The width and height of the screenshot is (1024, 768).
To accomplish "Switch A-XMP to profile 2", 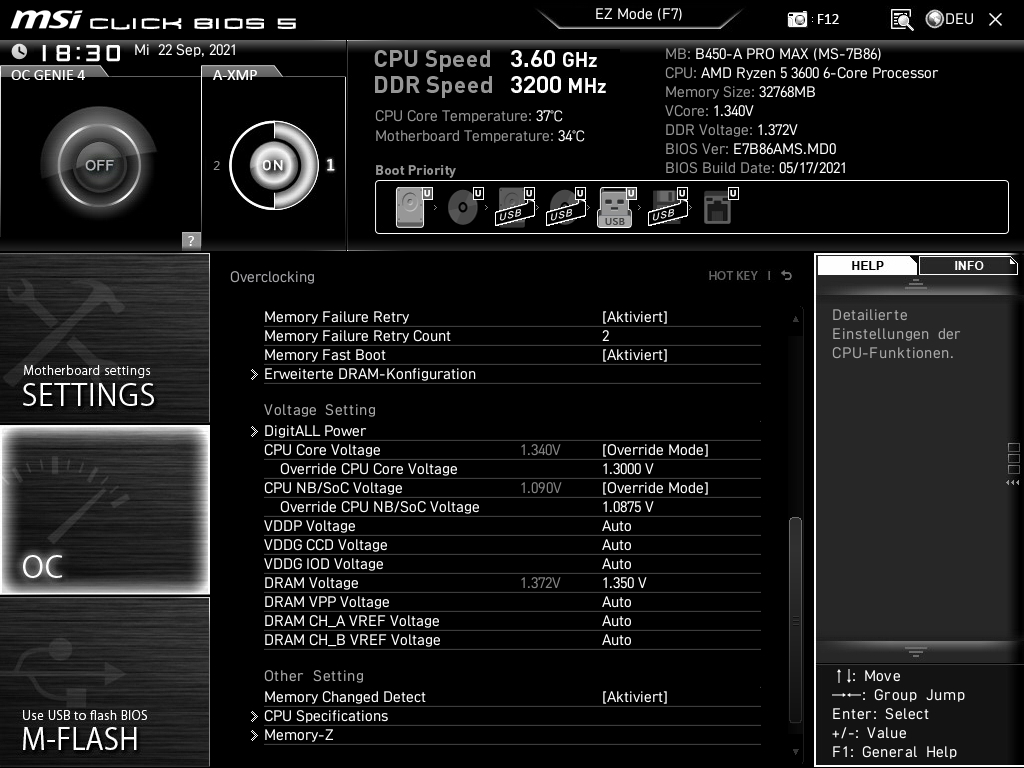I will (x=216, y=166).
